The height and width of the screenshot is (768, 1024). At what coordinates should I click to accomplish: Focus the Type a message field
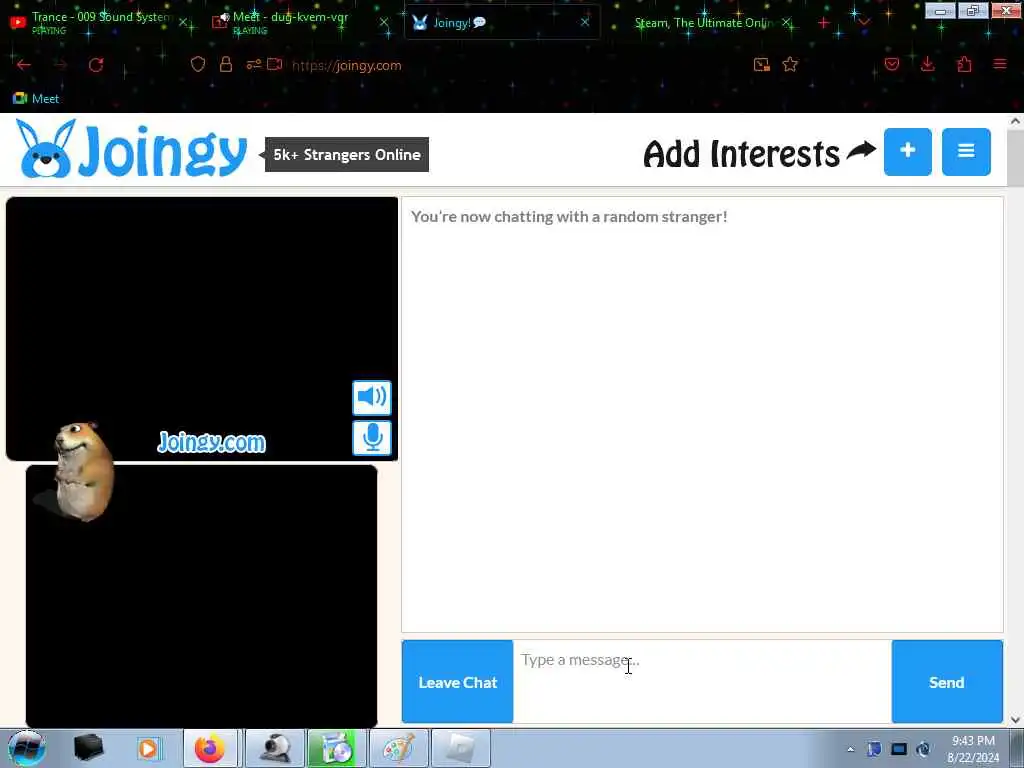click(x=702, y=682)
